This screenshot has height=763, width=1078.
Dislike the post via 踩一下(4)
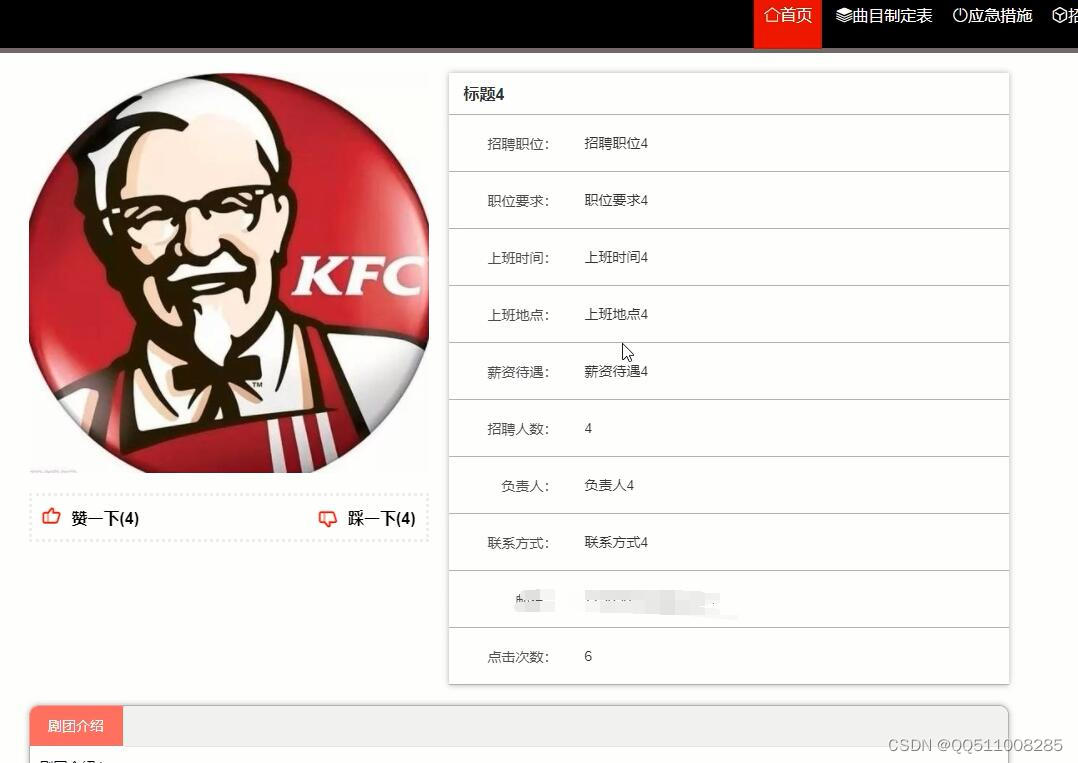[367, 518]
